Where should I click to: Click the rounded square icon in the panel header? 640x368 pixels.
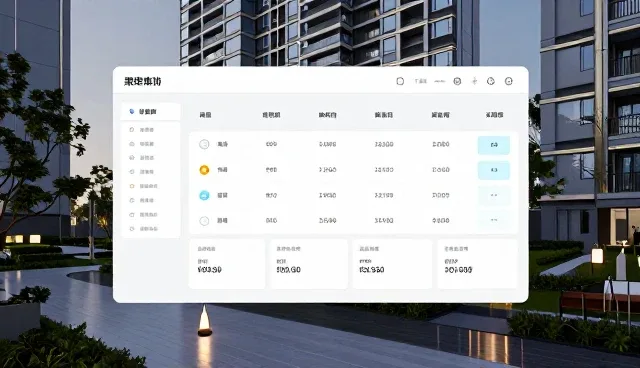tap(400, 81)
